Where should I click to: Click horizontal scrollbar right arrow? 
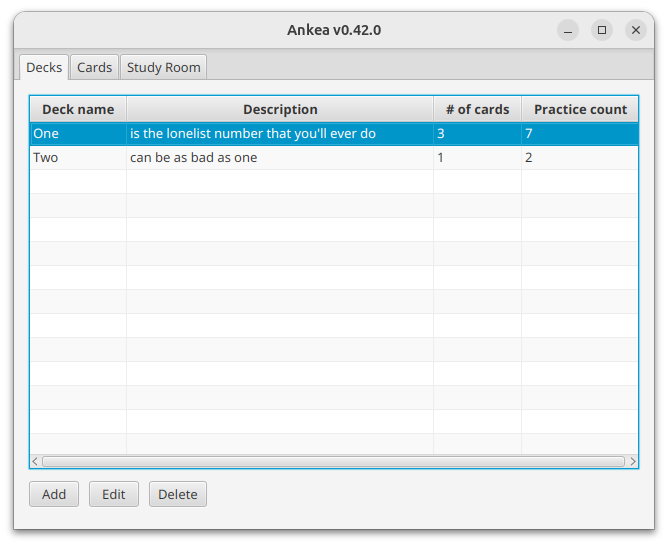point(632,461)
